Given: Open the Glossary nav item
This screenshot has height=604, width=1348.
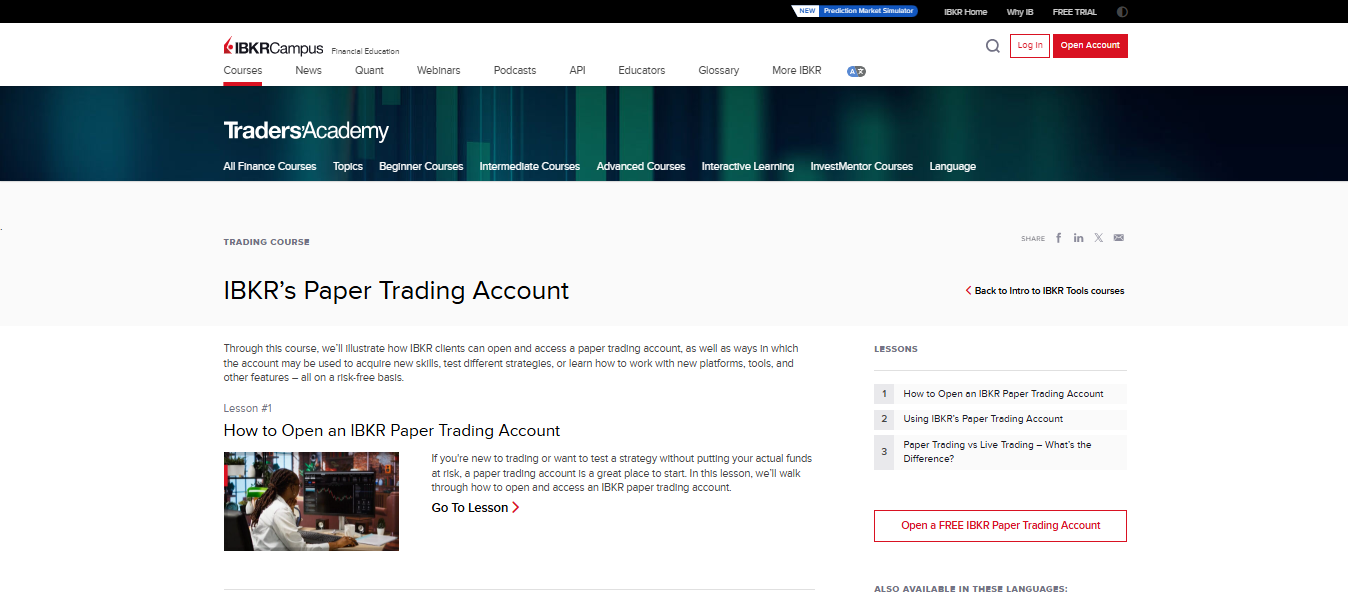Looking at the screenshot, I should 719,71.
